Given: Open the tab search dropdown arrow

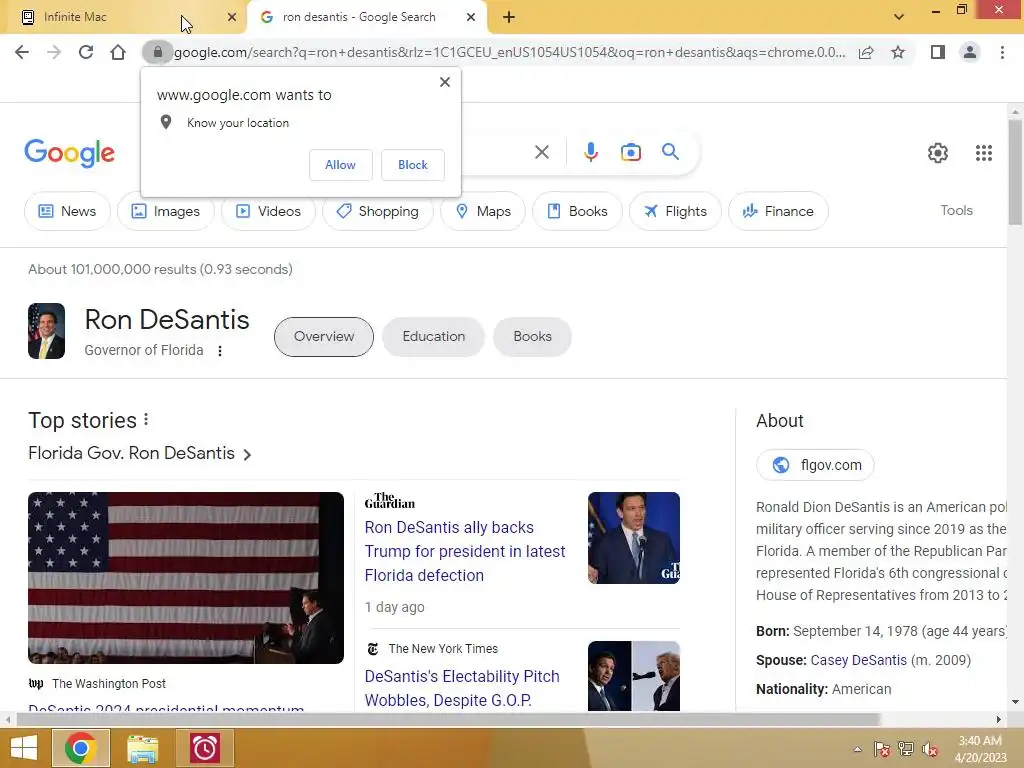Looking at the screenshot, I should (x=899, y=17).
